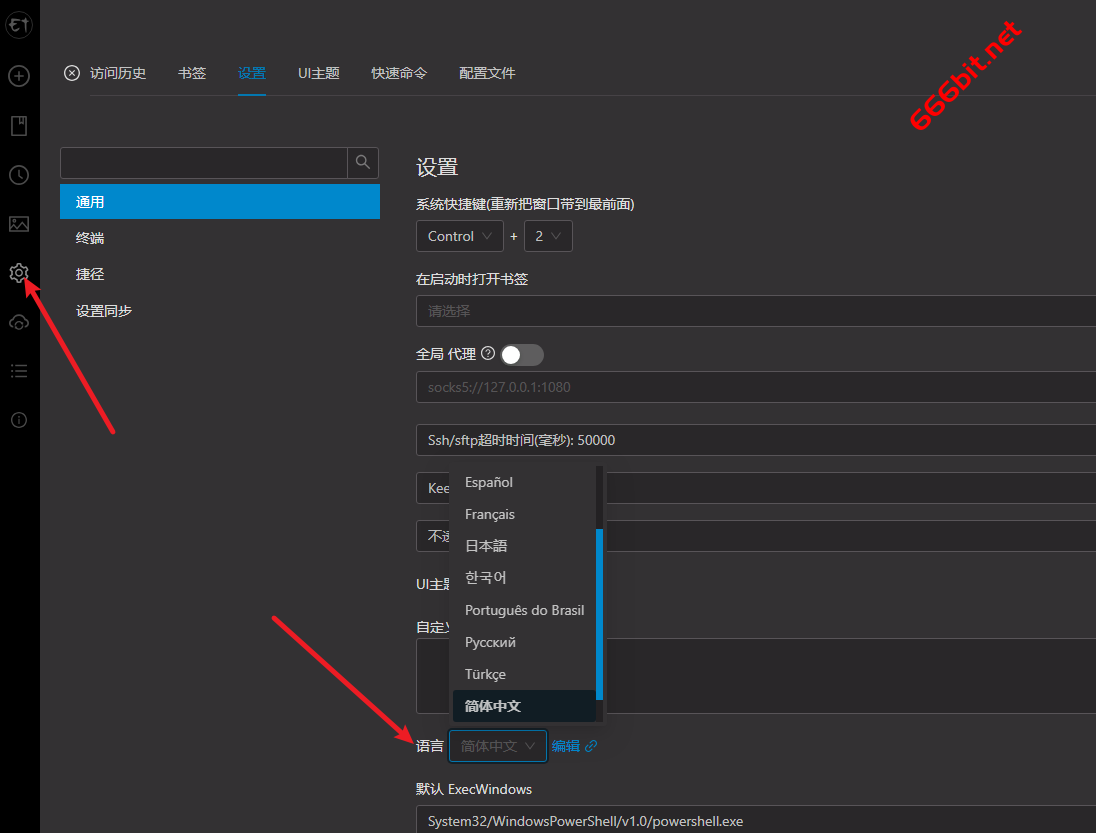
Task: Click the help icon beside 全局 代理
Action: click(488, 353)
